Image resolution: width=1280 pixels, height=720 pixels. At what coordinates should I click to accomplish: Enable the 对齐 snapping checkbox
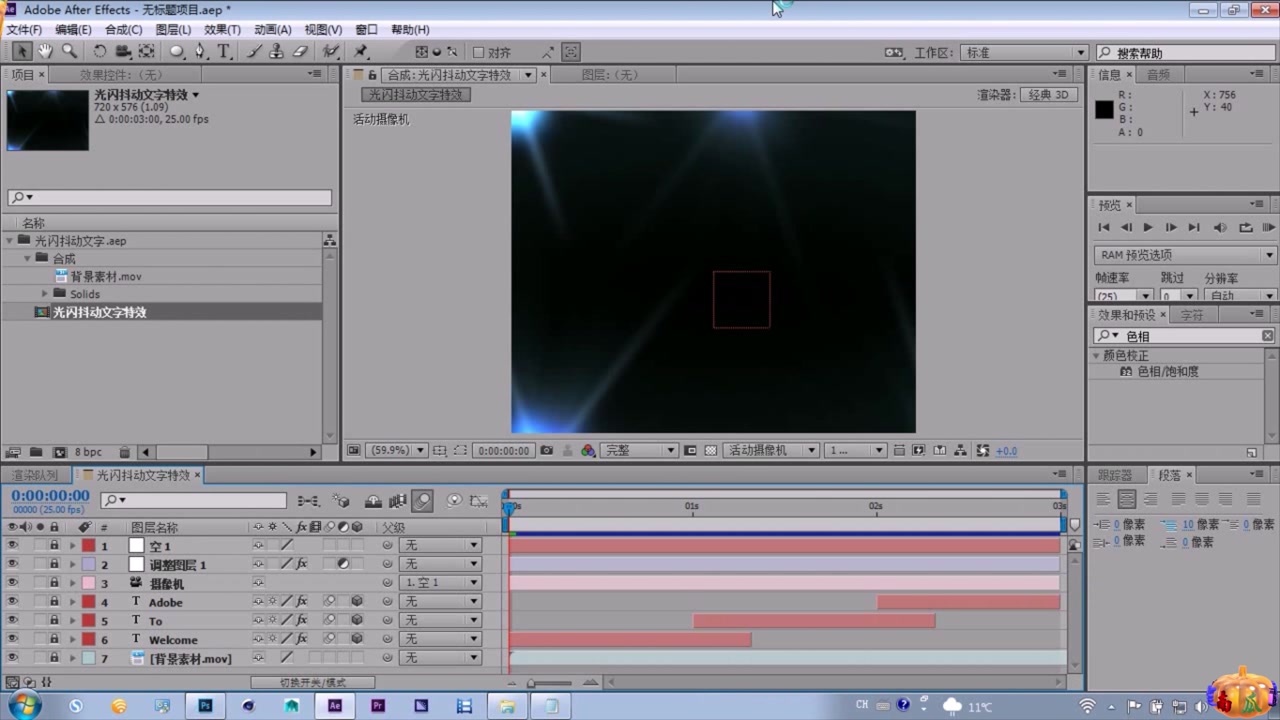pos(478,53)
